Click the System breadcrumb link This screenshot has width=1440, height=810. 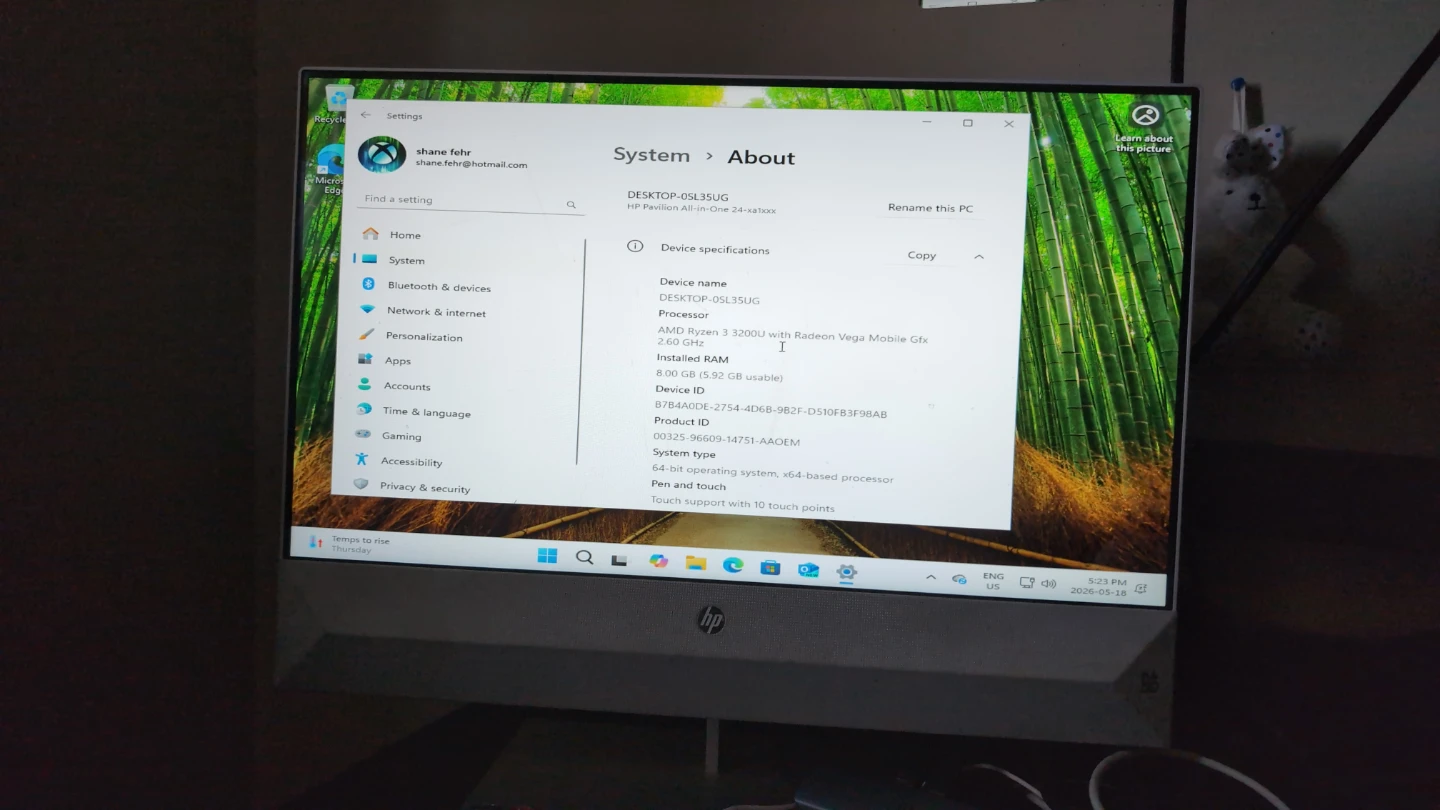651,155
